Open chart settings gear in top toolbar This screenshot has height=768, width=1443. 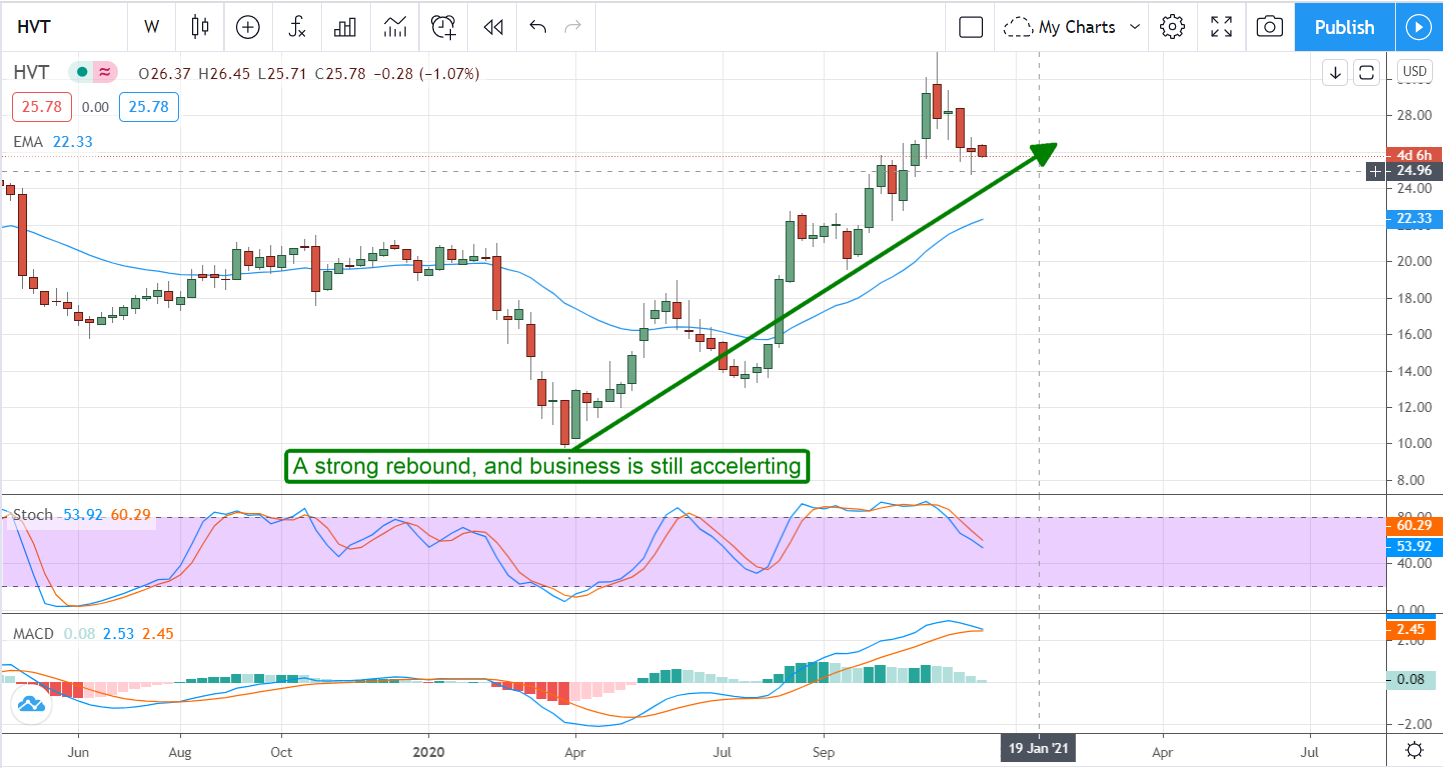tap(1173, 27)
